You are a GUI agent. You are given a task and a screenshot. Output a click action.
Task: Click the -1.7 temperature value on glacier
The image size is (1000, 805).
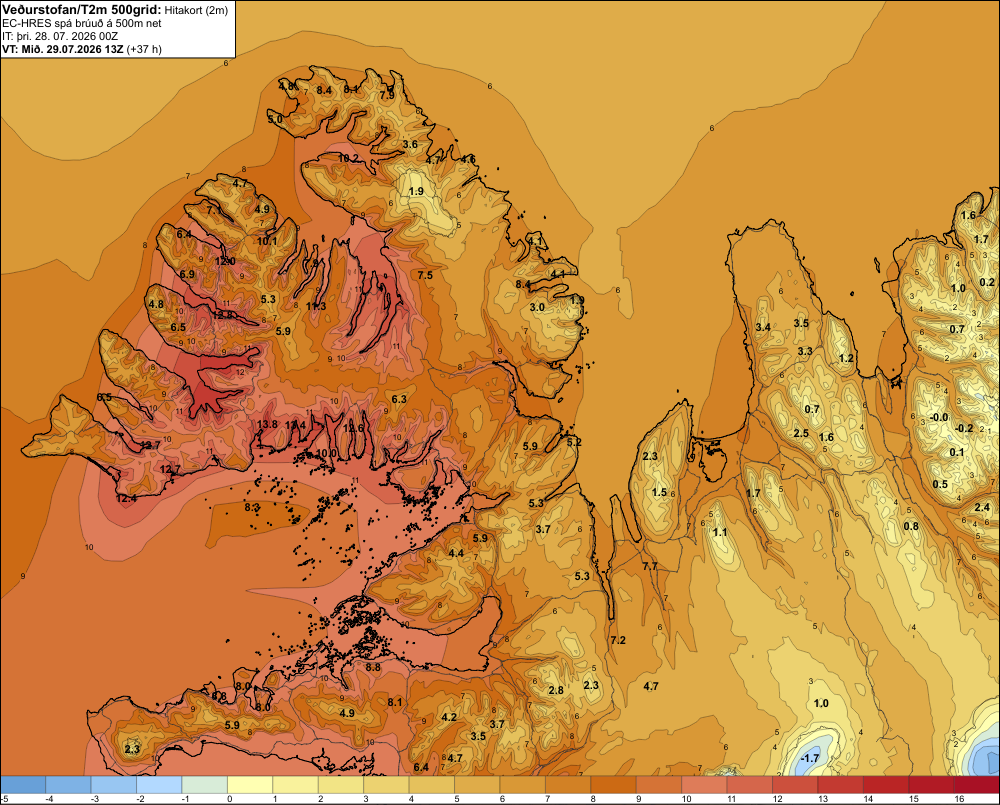coord(809,758)
